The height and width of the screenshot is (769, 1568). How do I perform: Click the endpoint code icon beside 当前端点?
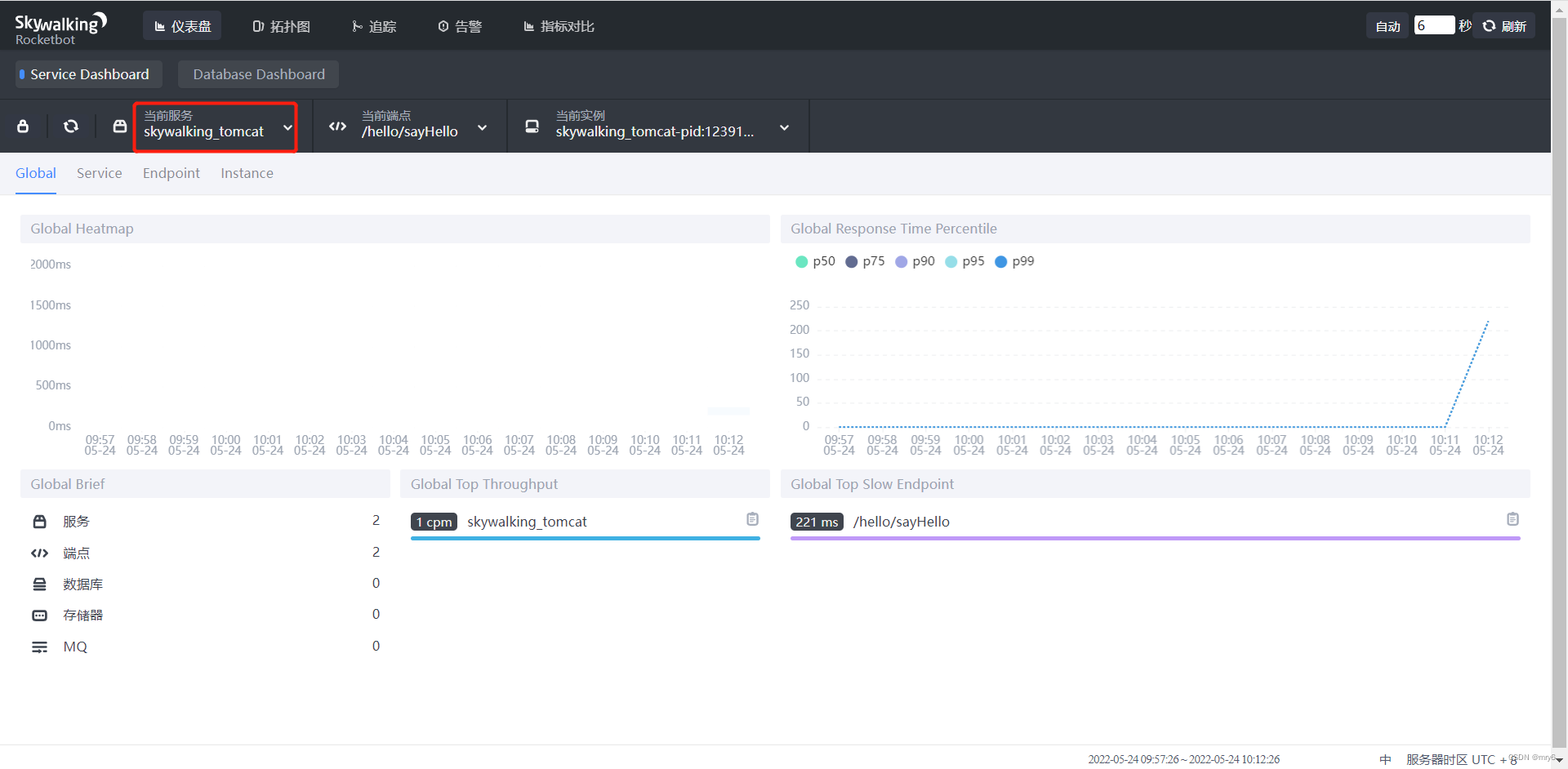pos(337,127)
